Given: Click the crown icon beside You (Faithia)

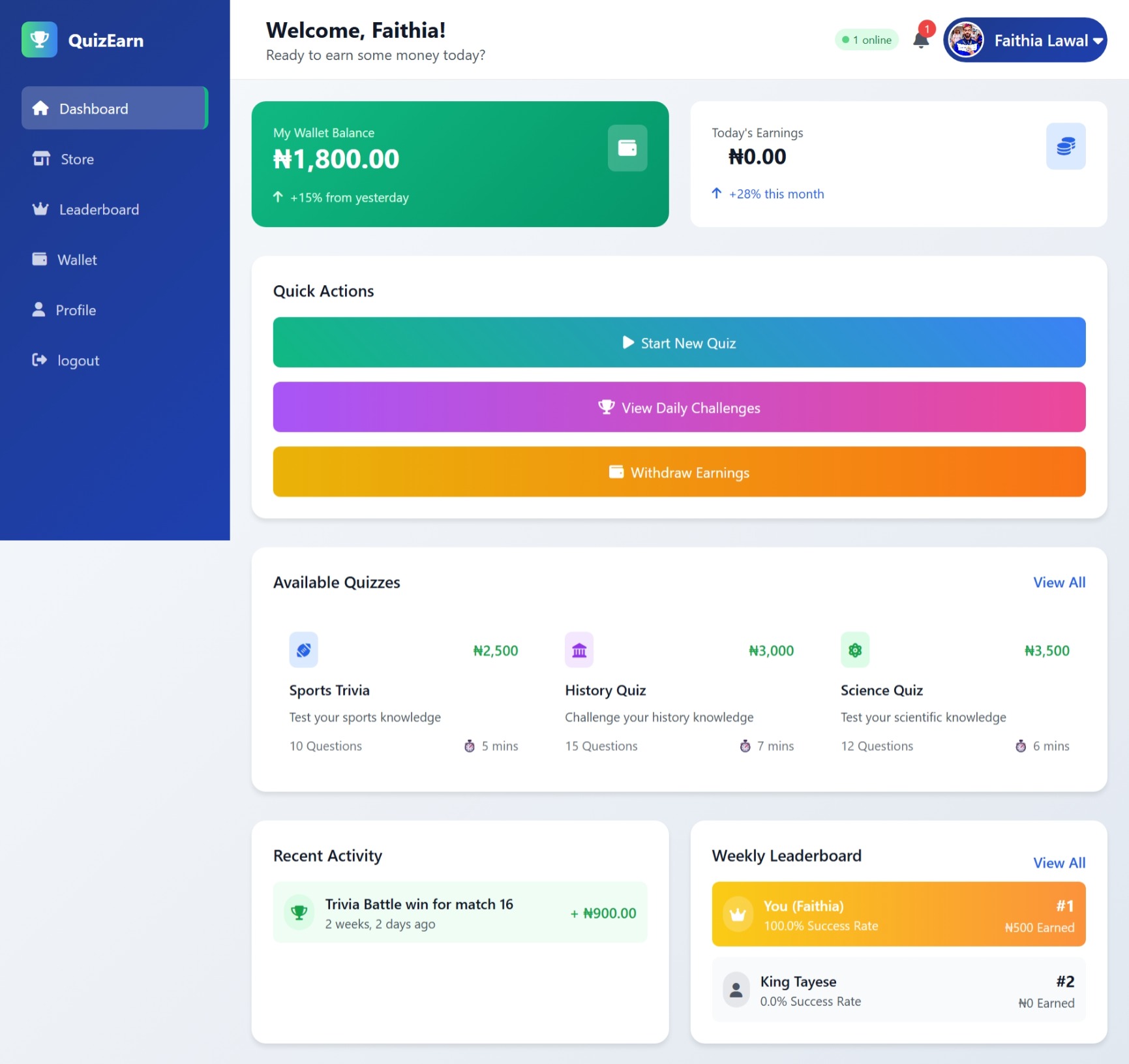Looking at the screenshot, I should coord(738,914).
